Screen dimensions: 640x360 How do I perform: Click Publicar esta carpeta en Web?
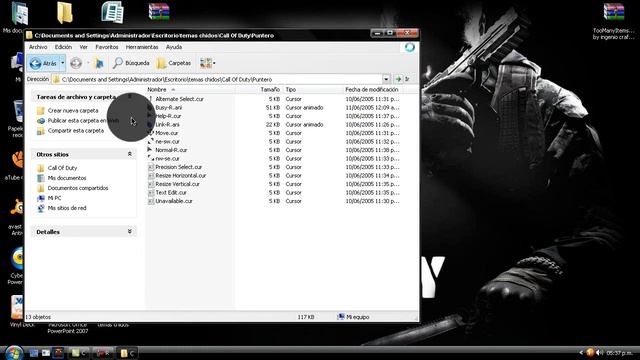pos(83,121)
